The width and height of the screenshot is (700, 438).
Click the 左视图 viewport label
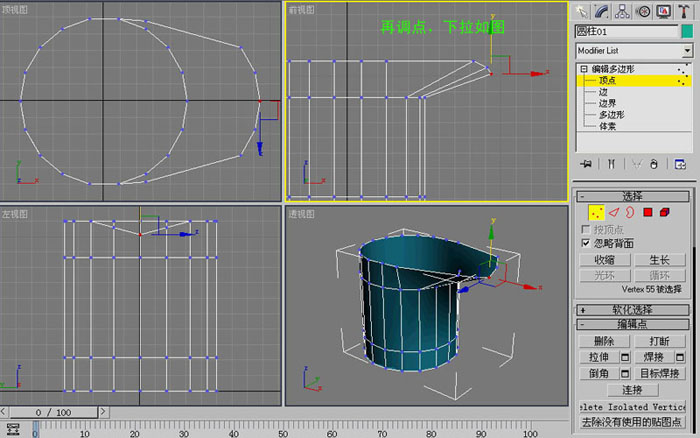click(14, 214)
